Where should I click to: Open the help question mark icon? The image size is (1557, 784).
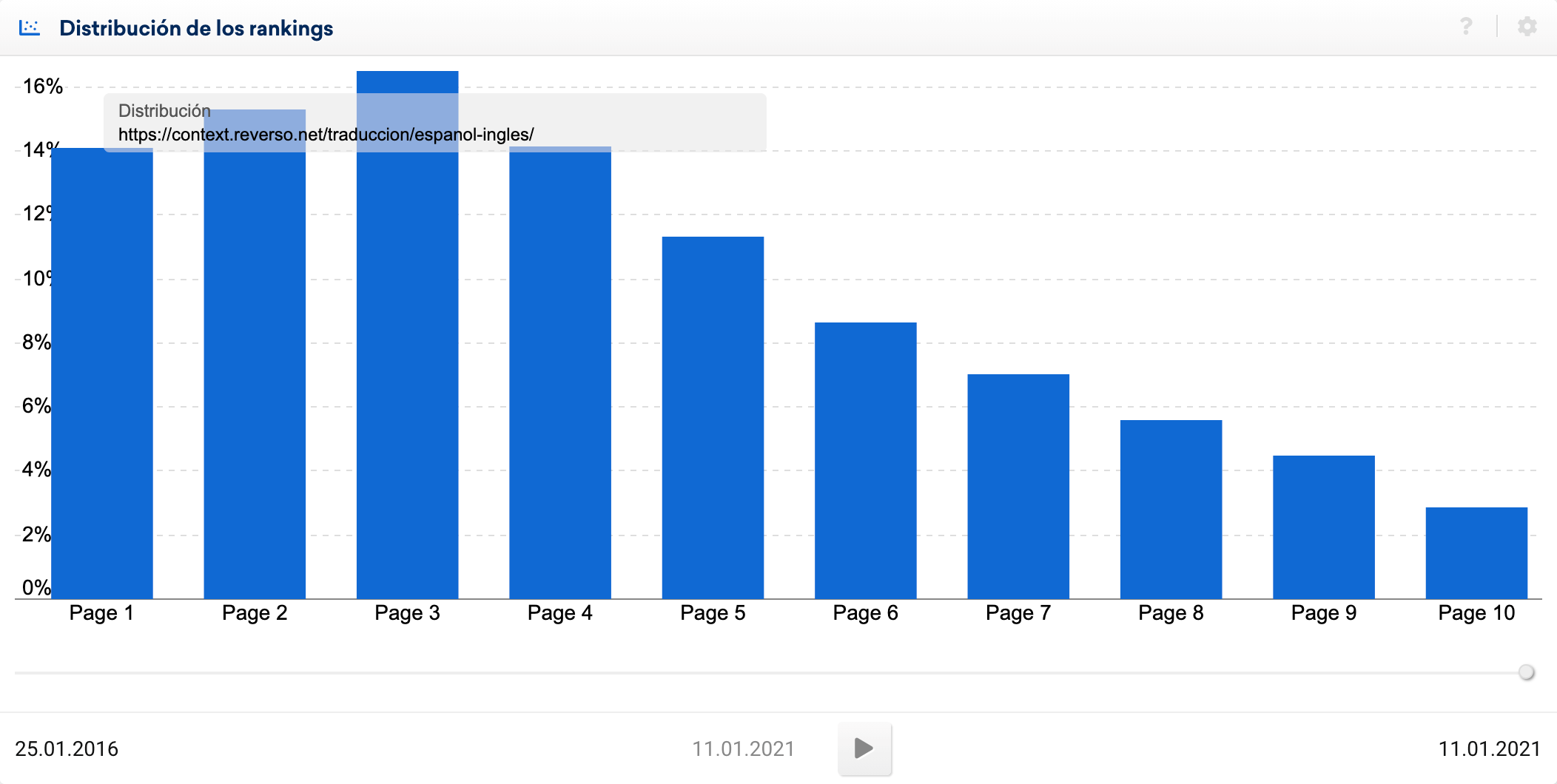(x=1465, y=27)
